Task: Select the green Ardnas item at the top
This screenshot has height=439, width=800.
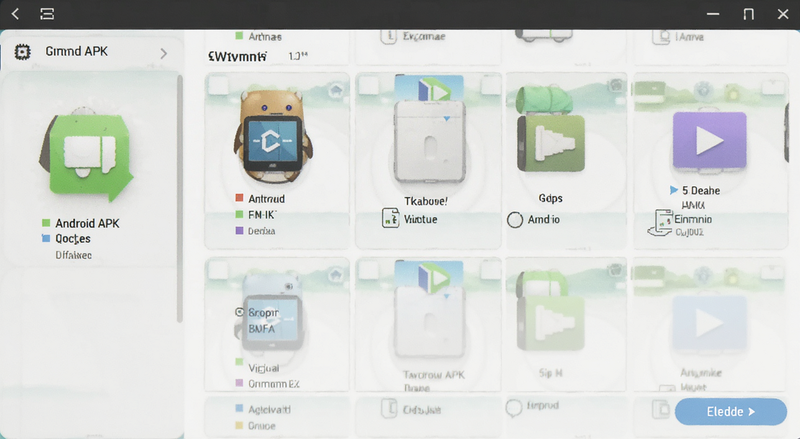Action: [x=258, y=37]
